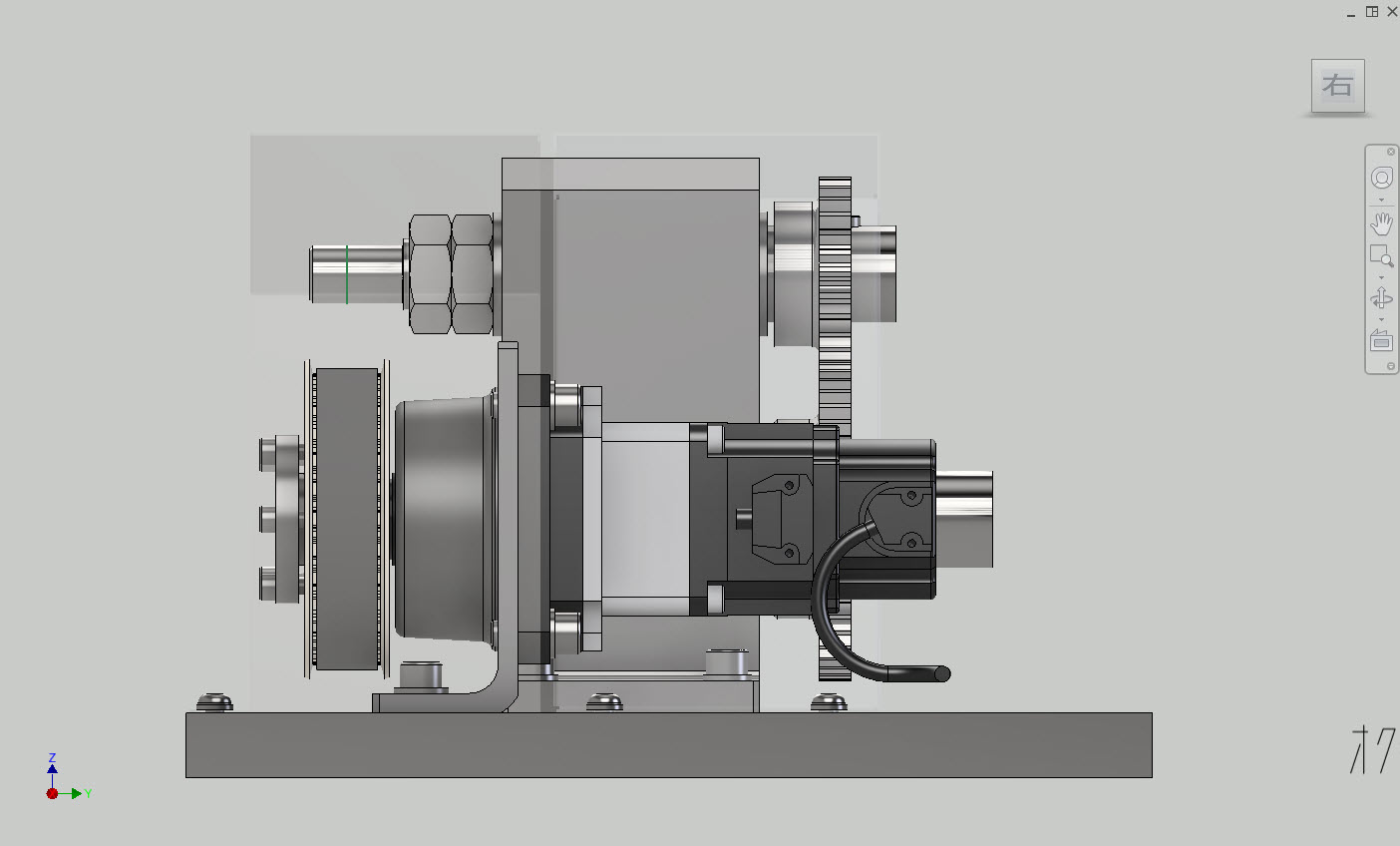Image resolution: width=1400 pixels, height=846 pixels.
Task: Select the Zoom Window tool
Action: 1381,256
